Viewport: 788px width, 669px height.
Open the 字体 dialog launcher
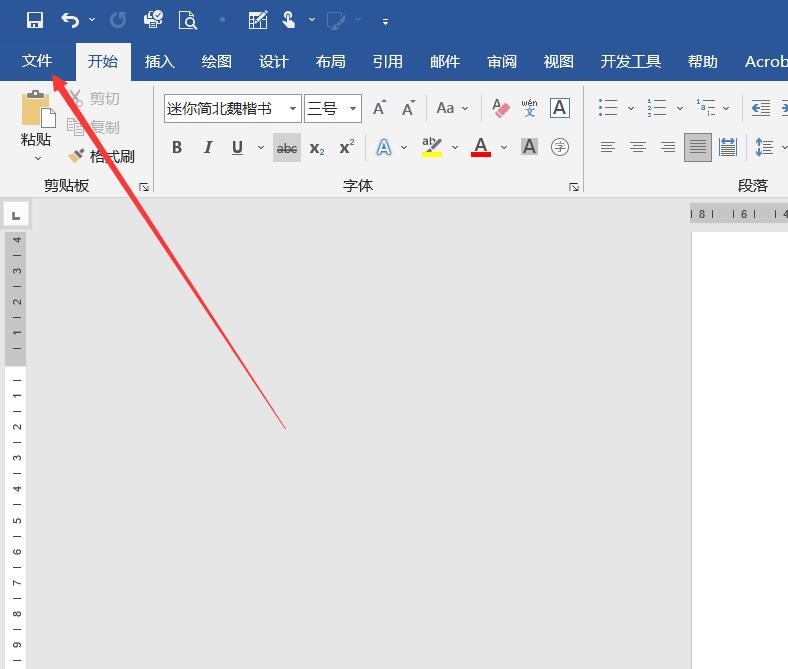[x=574, y=187]
